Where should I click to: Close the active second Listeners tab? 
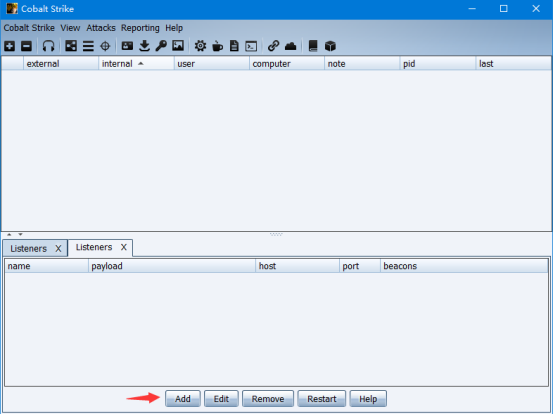123,247
